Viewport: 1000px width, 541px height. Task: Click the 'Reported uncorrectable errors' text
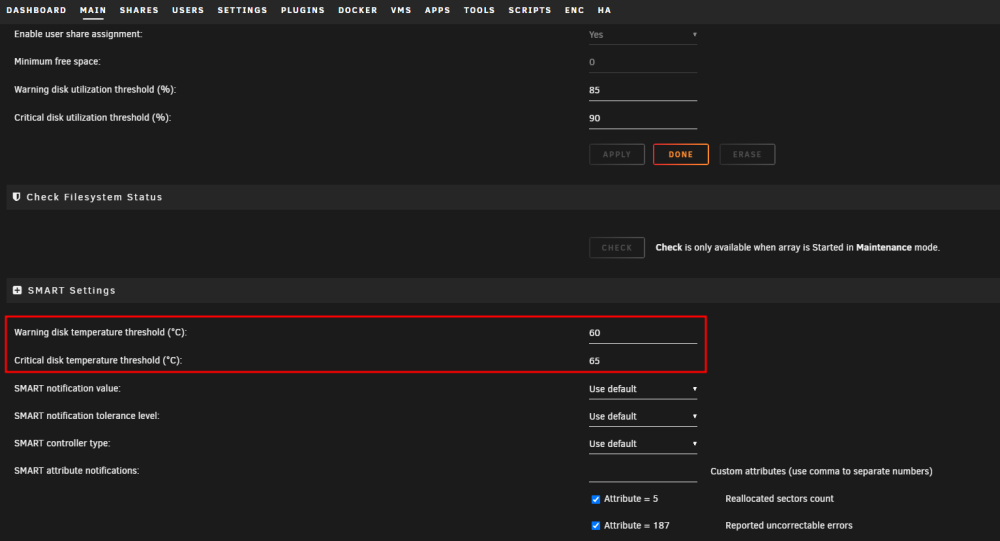[789, 526]
